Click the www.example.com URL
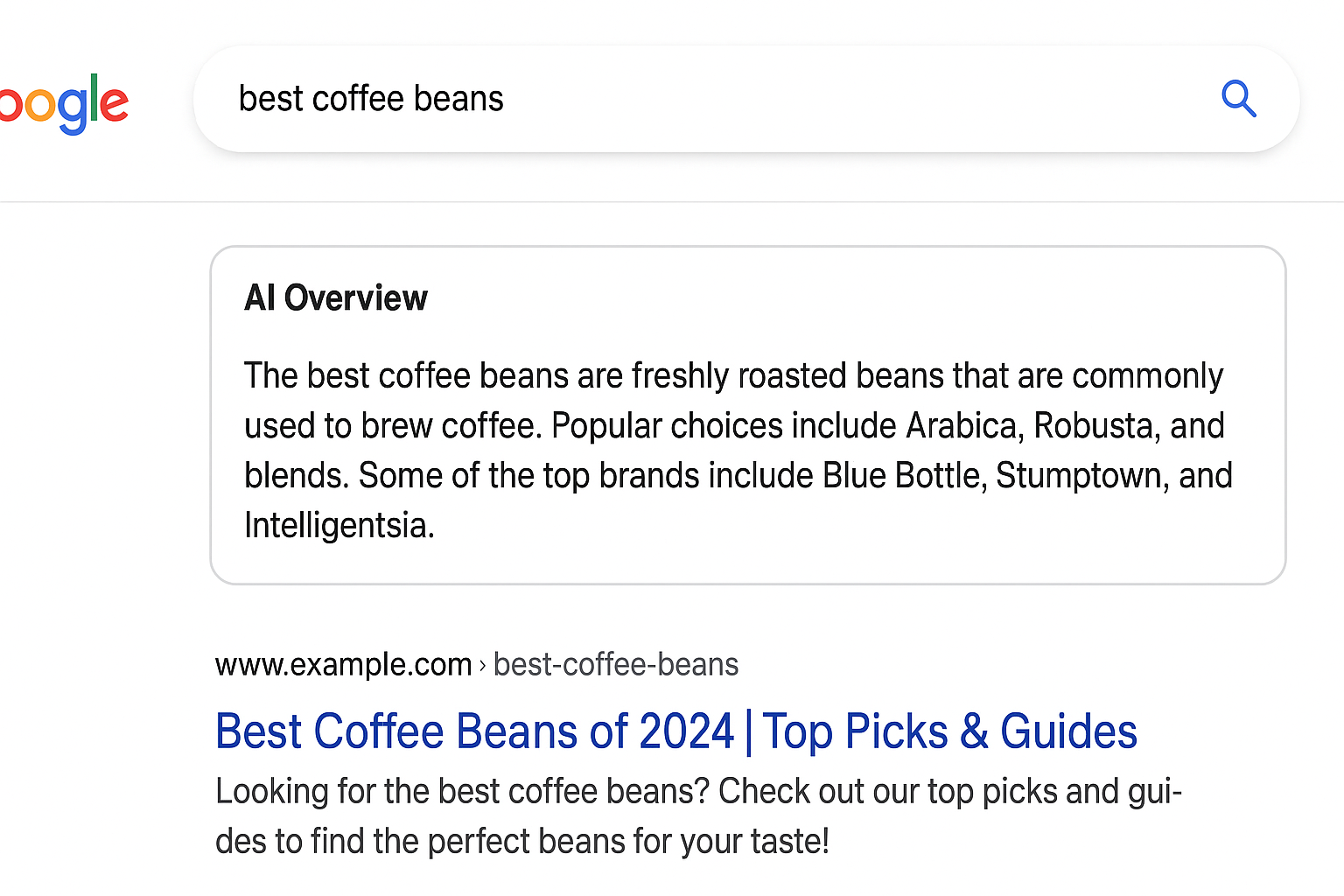 pyautogui.click(x=343, y=665)
